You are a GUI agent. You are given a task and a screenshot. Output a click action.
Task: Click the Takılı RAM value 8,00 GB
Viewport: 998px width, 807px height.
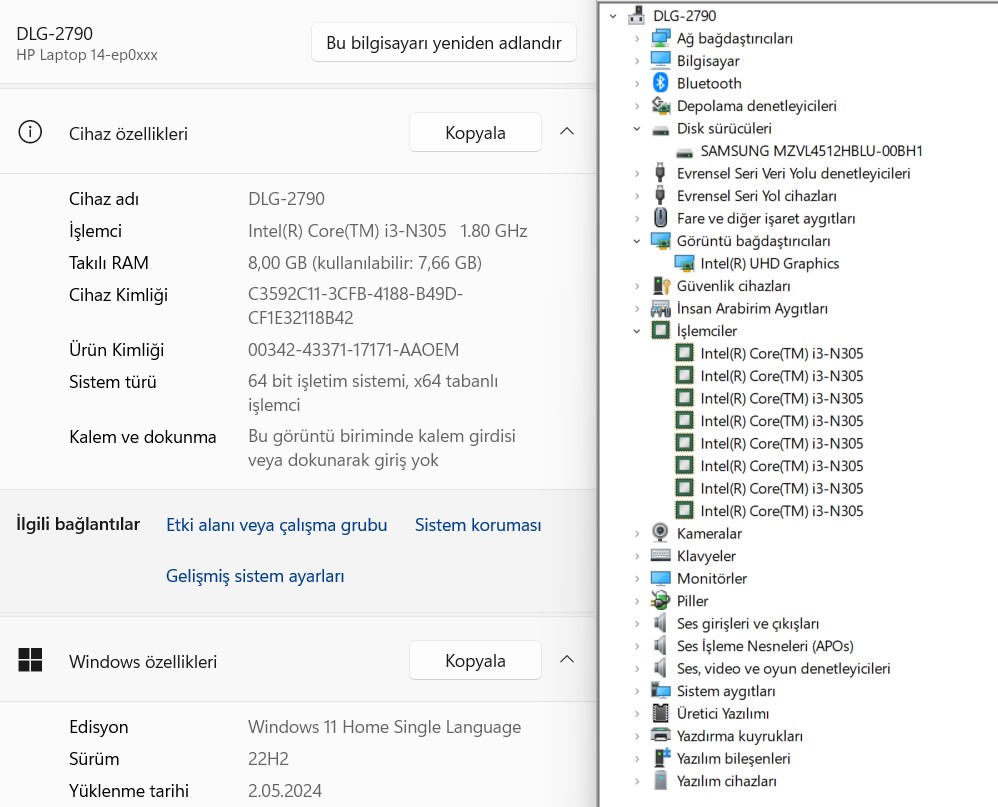tap(365, 262)
